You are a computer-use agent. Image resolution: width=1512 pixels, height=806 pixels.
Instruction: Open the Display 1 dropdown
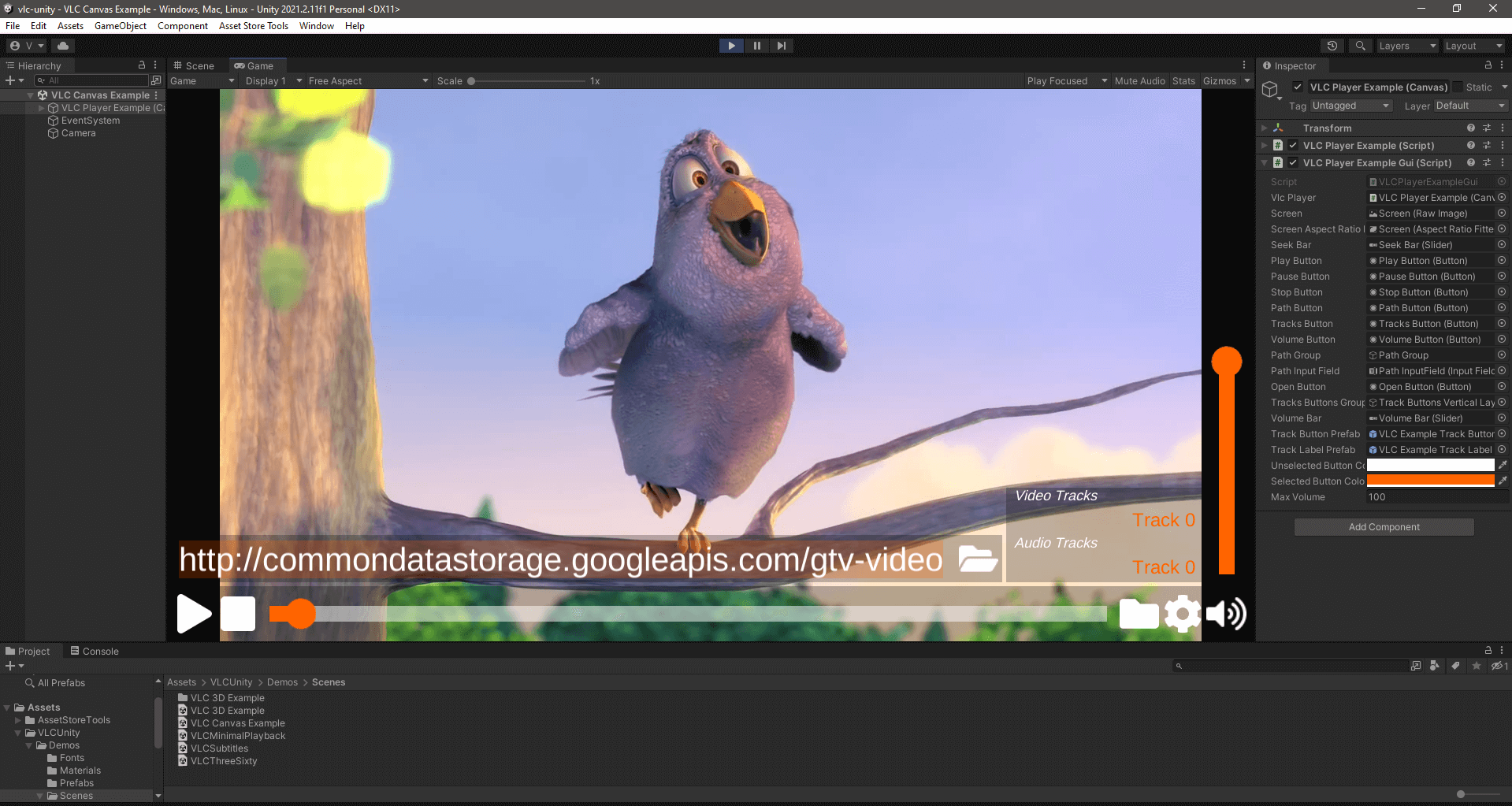click(x=273, y=81)
